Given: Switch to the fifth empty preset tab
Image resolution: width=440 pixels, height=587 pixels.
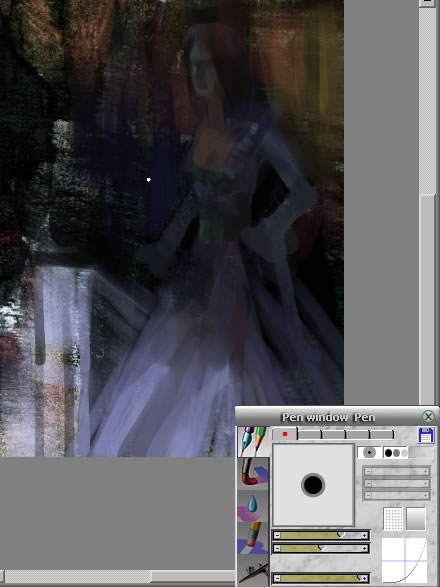Looking at the screenshot, I should (x=382, y=435).
